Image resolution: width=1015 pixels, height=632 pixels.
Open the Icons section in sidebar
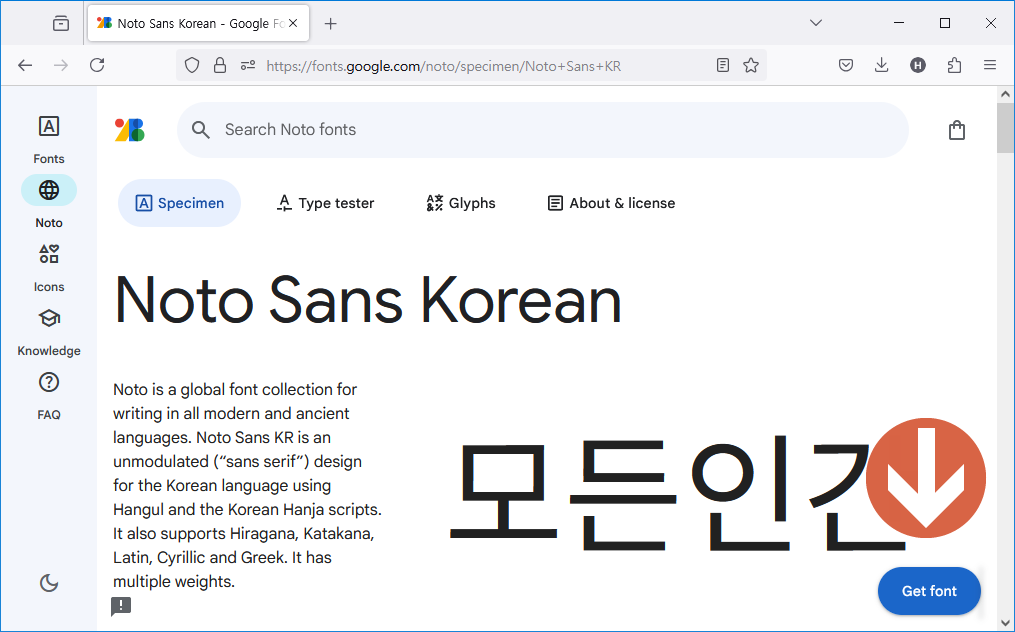point(49,267)
